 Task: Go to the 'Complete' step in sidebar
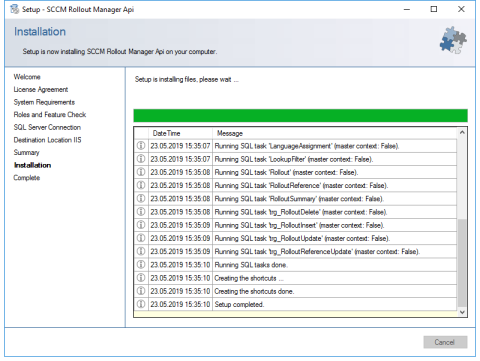coord(27,178)
